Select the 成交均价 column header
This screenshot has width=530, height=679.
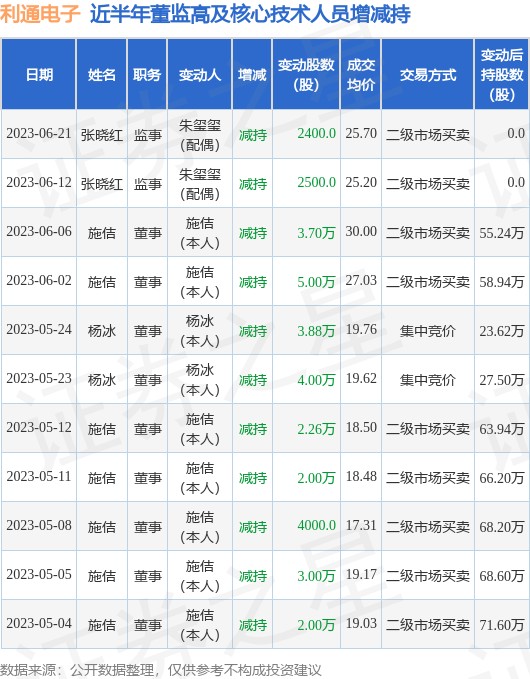click(x=361, y=74)
